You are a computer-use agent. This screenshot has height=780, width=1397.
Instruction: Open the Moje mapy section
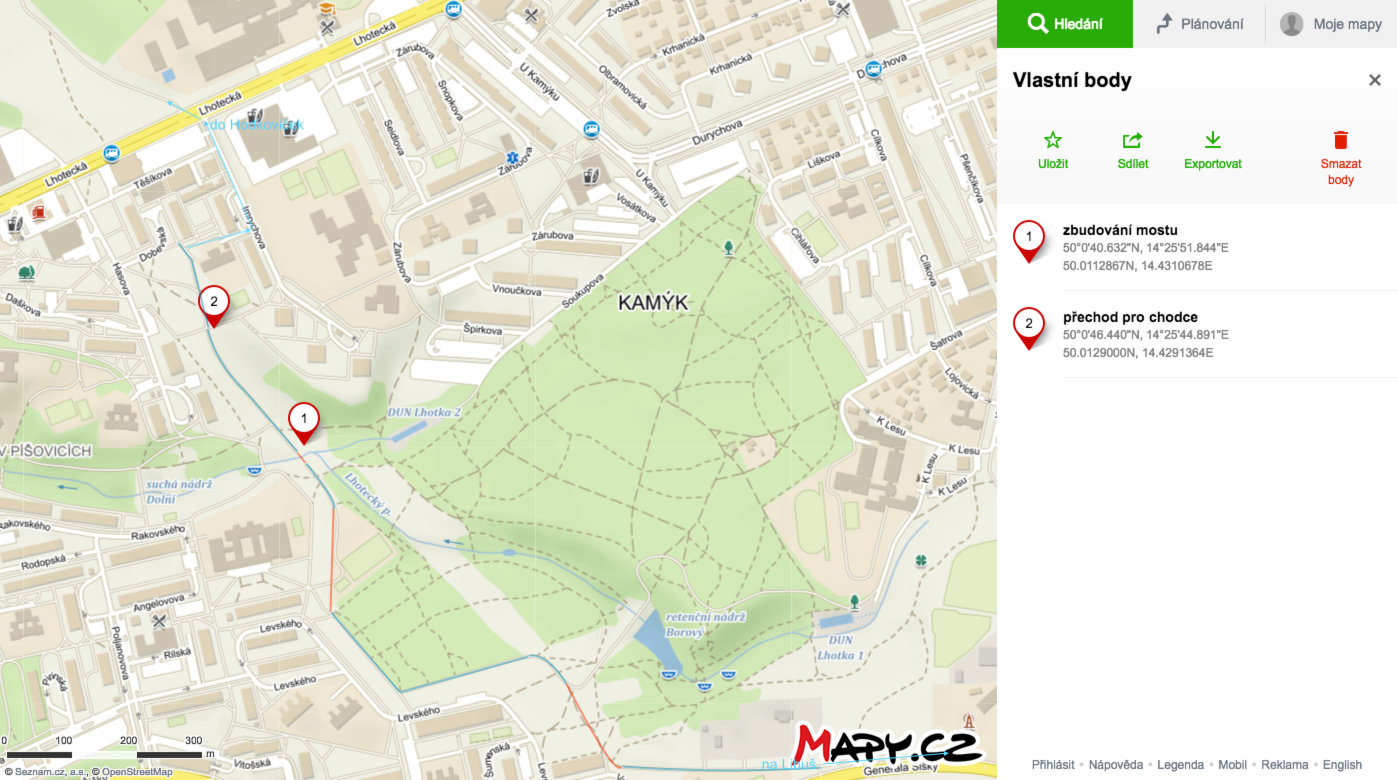1331,24
